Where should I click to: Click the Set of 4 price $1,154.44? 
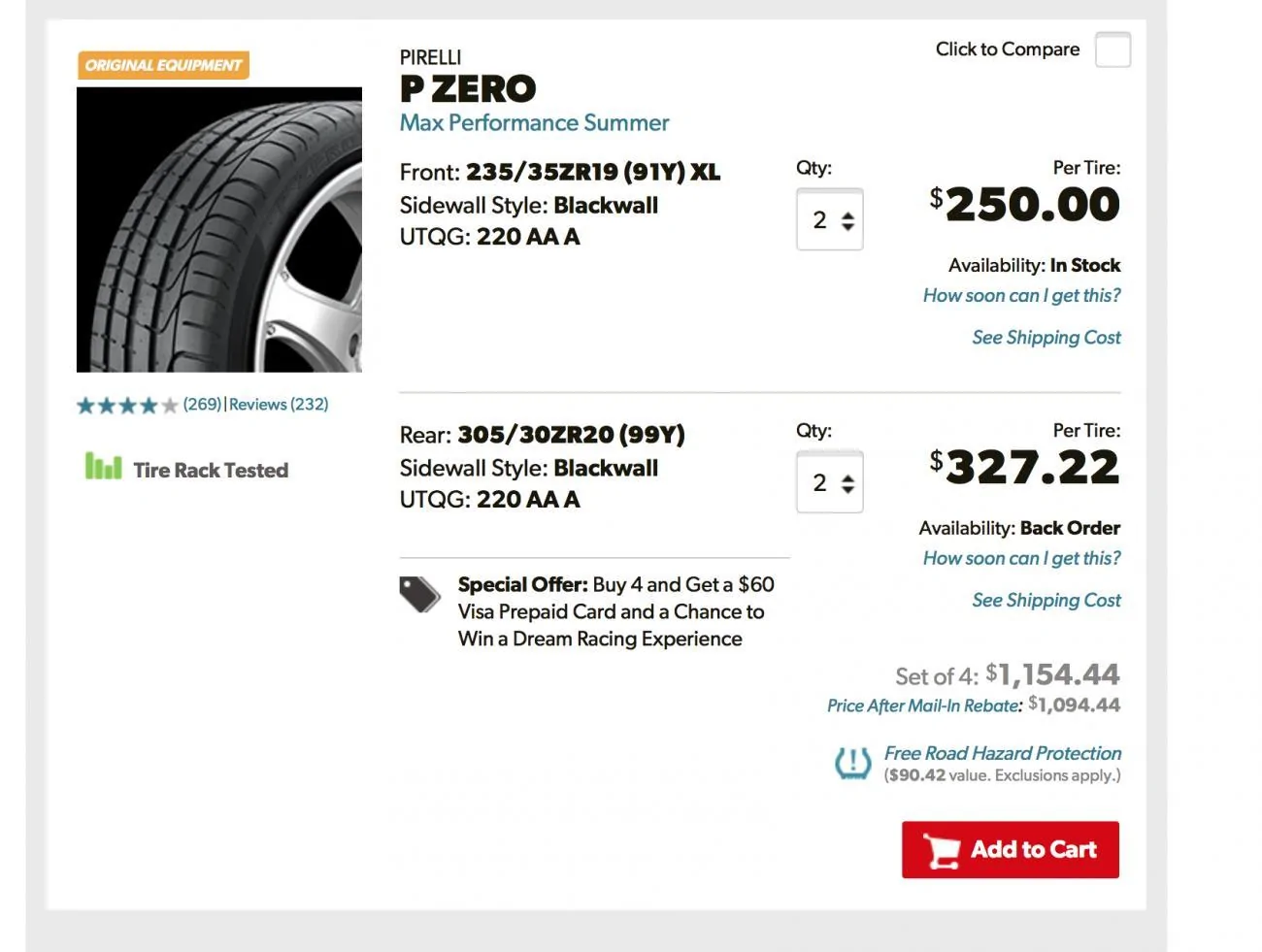click(1053, 674)
